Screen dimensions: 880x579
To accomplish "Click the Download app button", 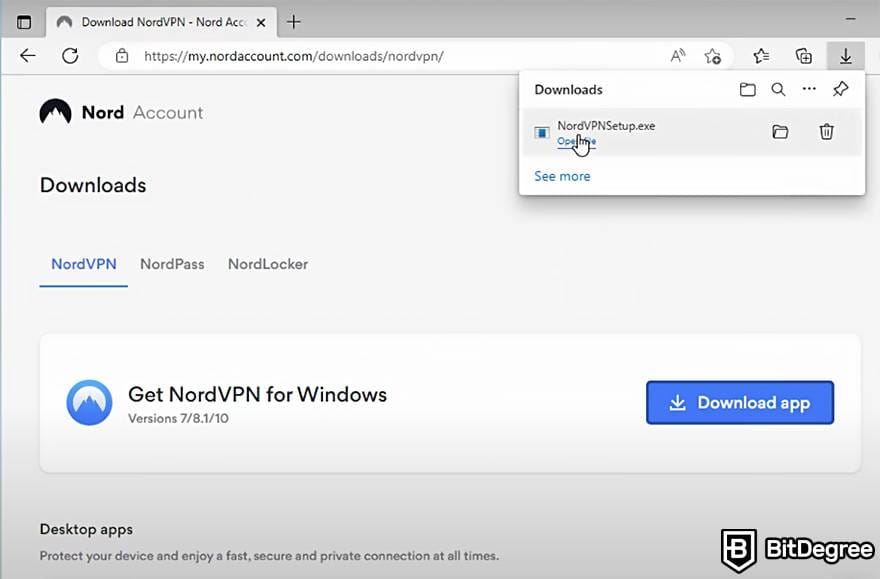I will [740, 402].
